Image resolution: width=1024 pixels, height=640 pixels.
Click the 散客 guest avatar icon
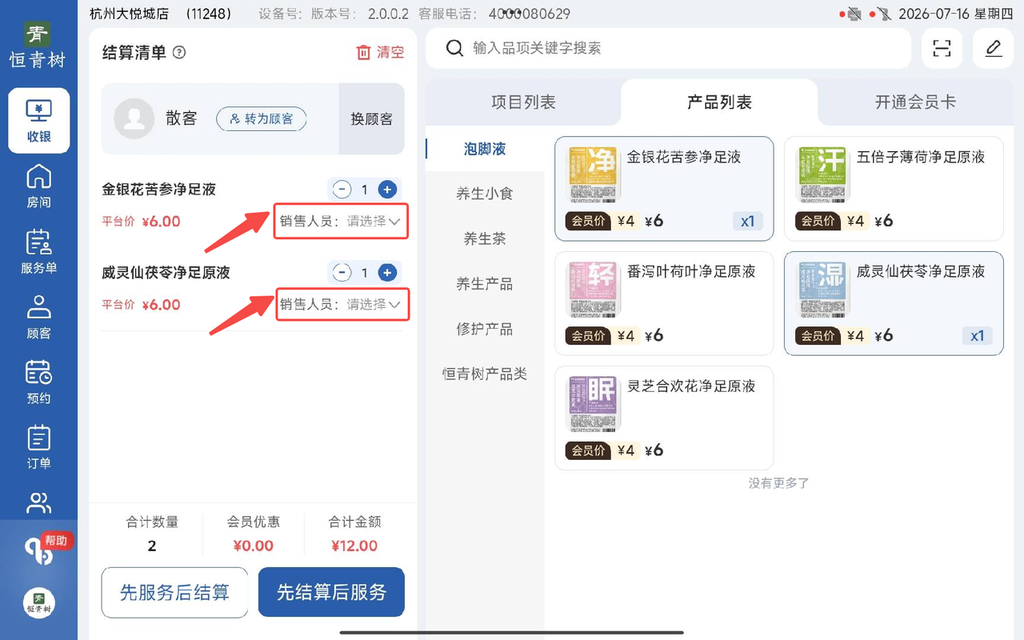pyautogui.click(x=134, y=118)
